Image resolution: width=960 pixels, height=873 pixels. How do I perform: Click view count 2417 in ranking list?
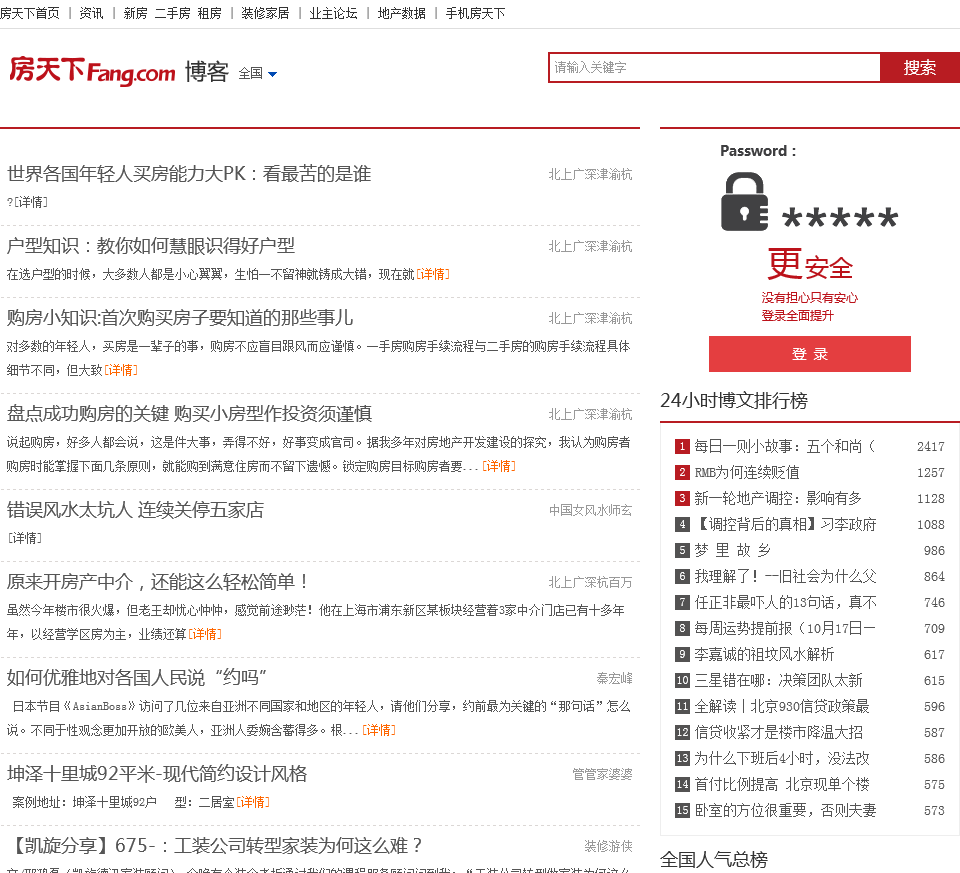[x=931, y=447]
